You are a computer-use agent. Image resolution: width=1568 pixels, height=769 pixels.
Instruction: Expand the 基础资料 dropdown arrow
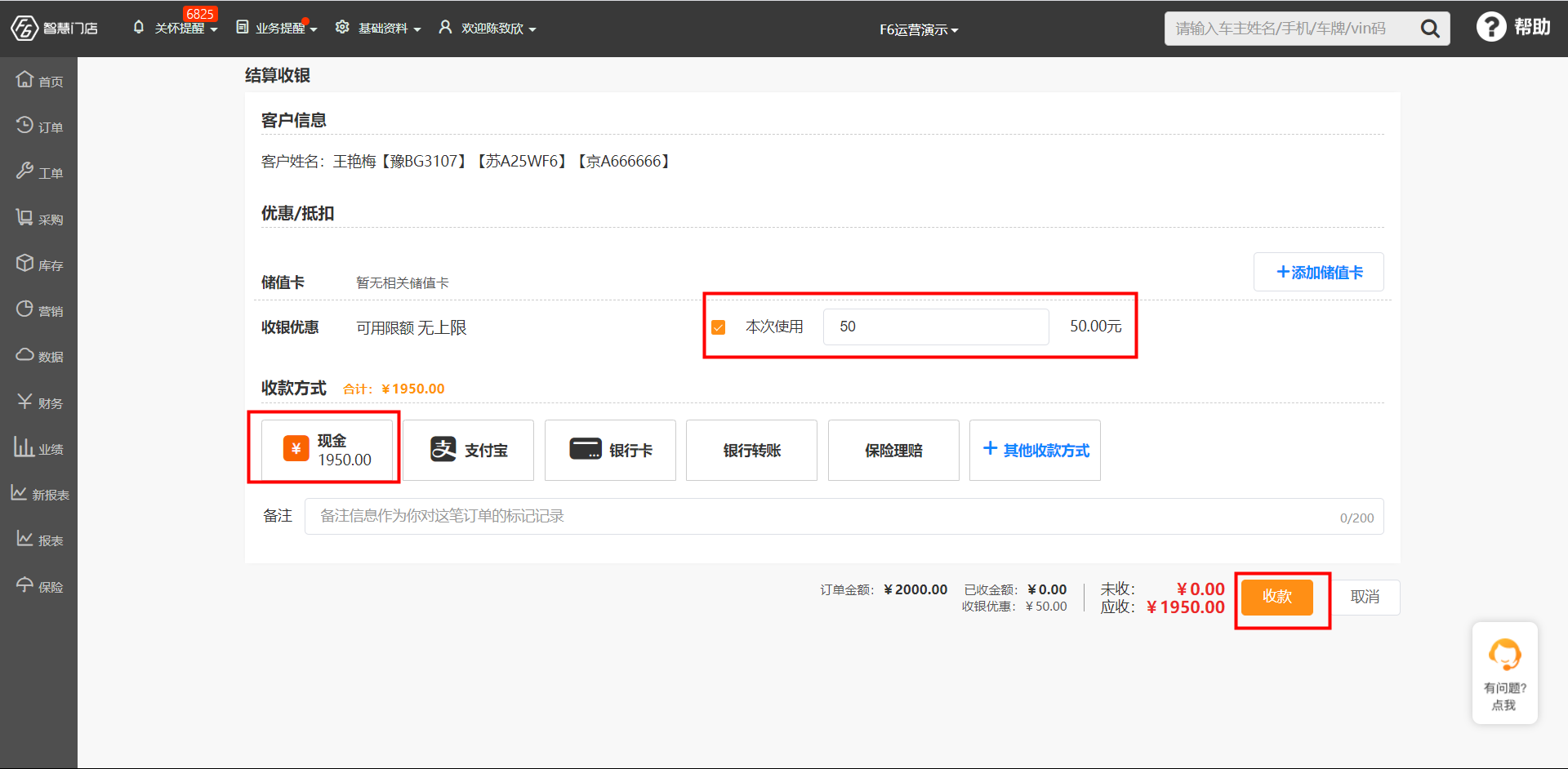[x=417, y=29]
